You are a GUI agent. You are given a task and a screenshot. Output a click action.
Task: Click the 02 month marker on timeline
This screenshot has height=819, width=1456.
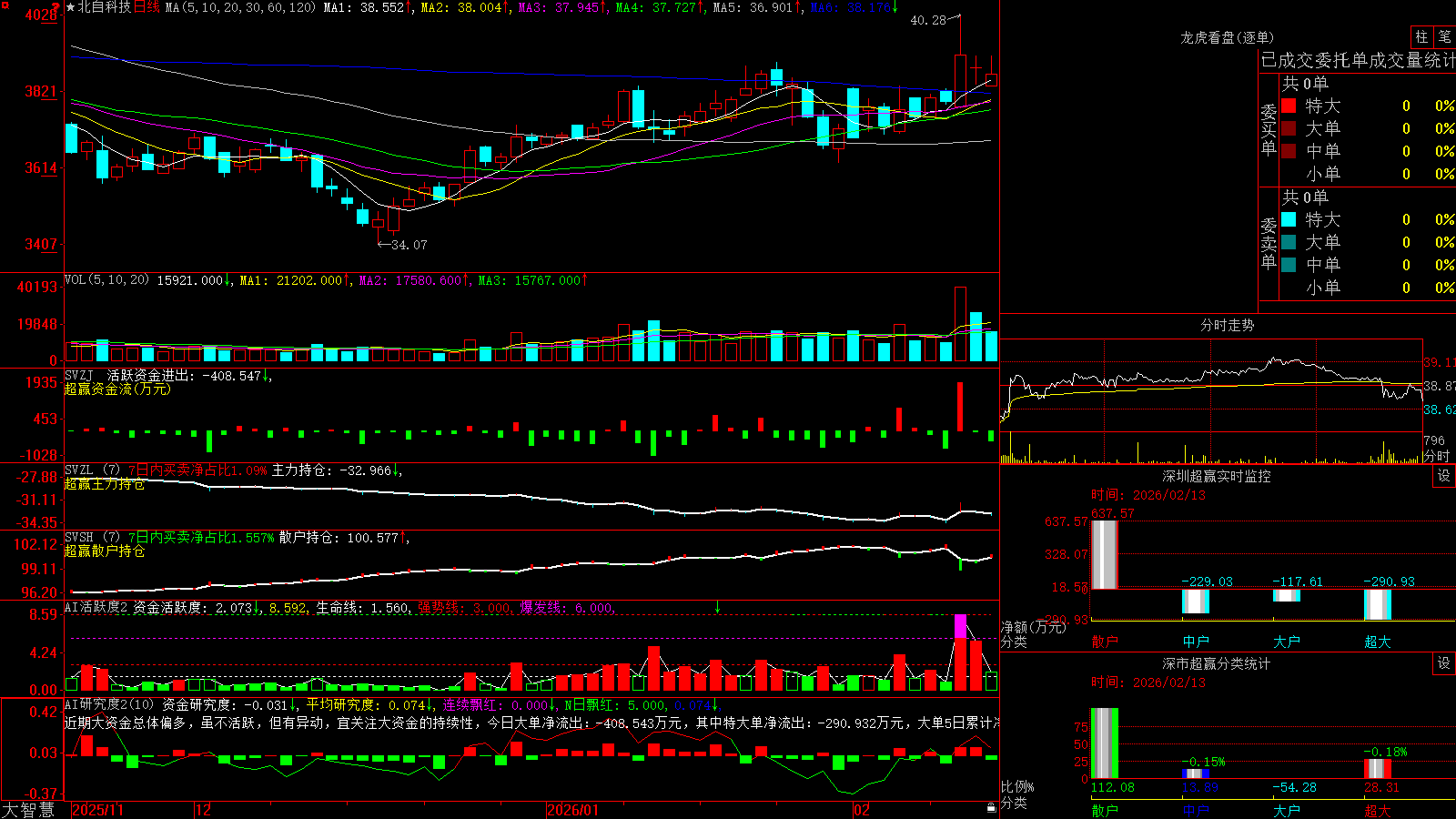(862, 810)
